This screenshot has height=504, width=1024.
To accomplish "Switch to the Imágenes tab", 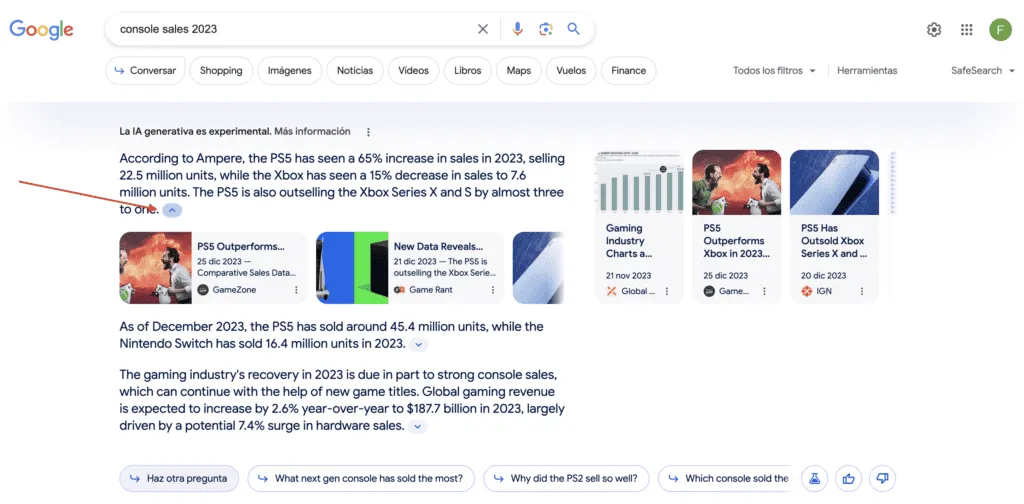I will click(x=289, y=71).
